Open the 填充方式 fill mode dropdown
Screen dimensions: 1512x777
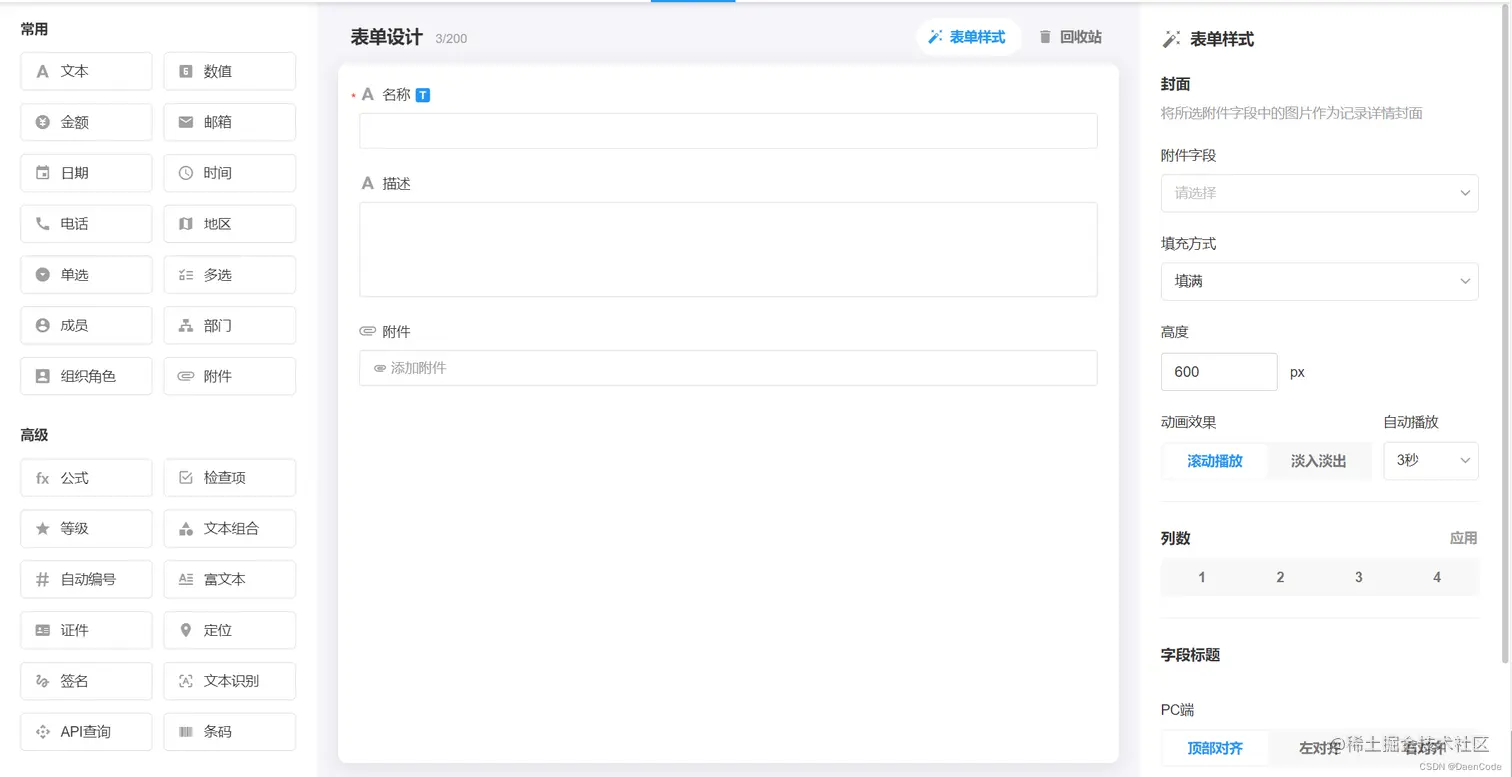1319,281
